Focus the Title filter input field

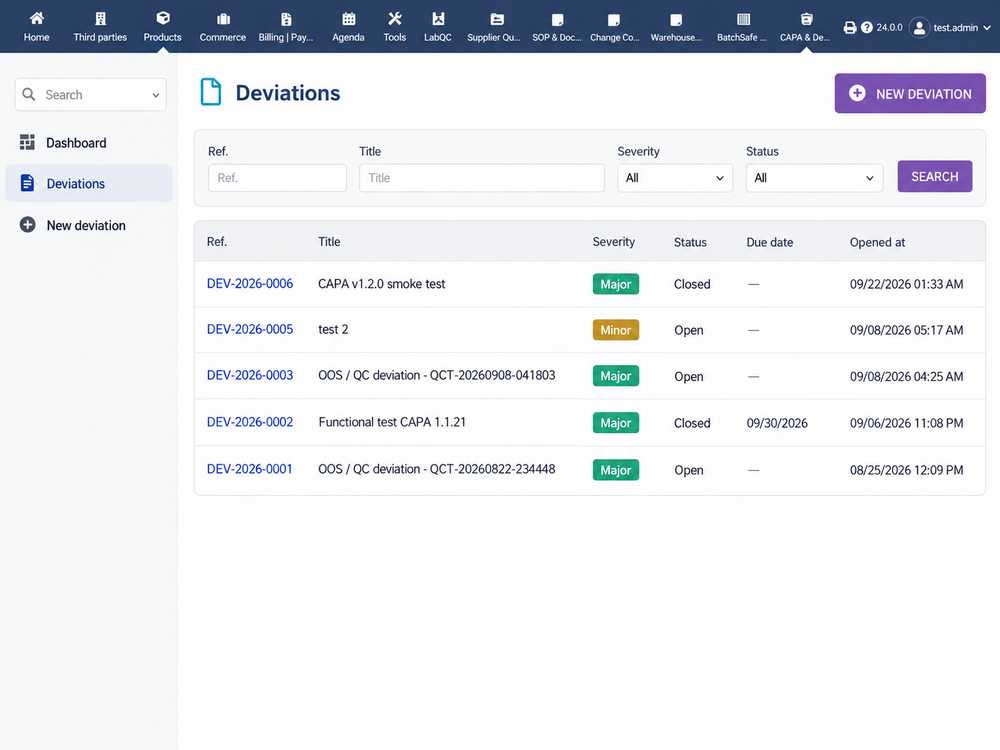(482, 178)
